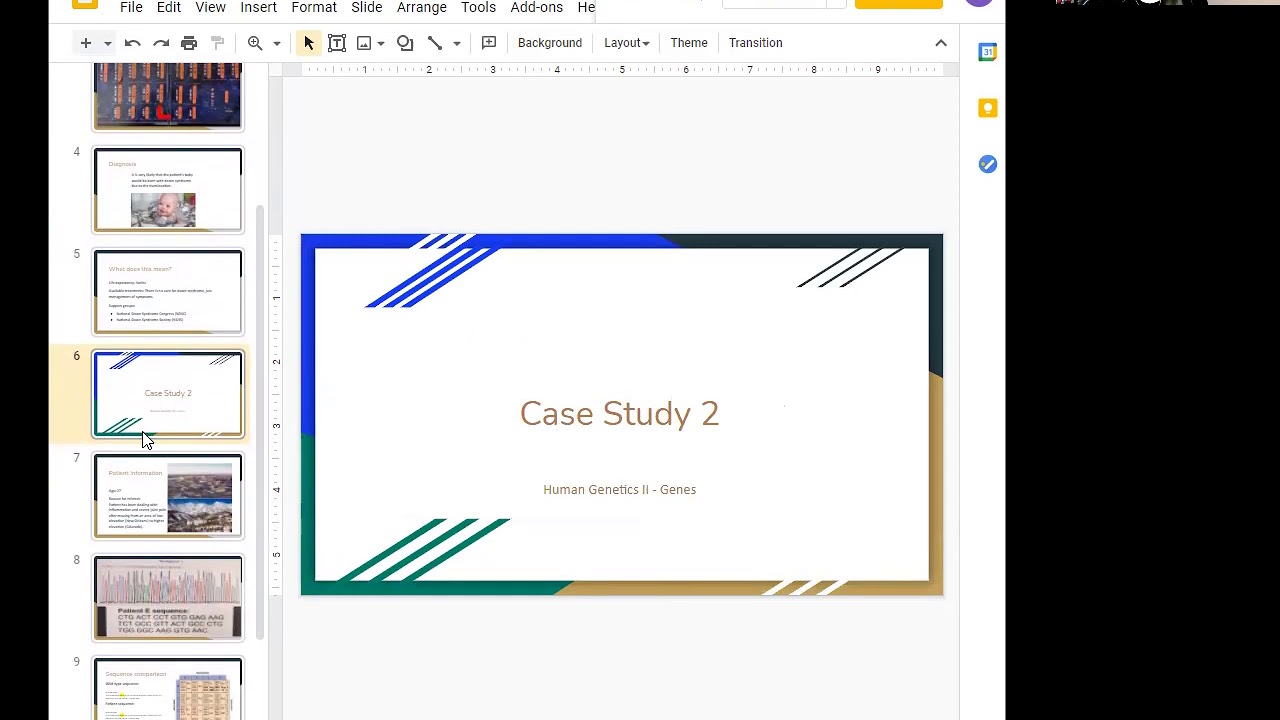The height and width of the screenshot is (720, 1280).
Task: Collapse the menus with the up chevron
Action: [941, 43]
